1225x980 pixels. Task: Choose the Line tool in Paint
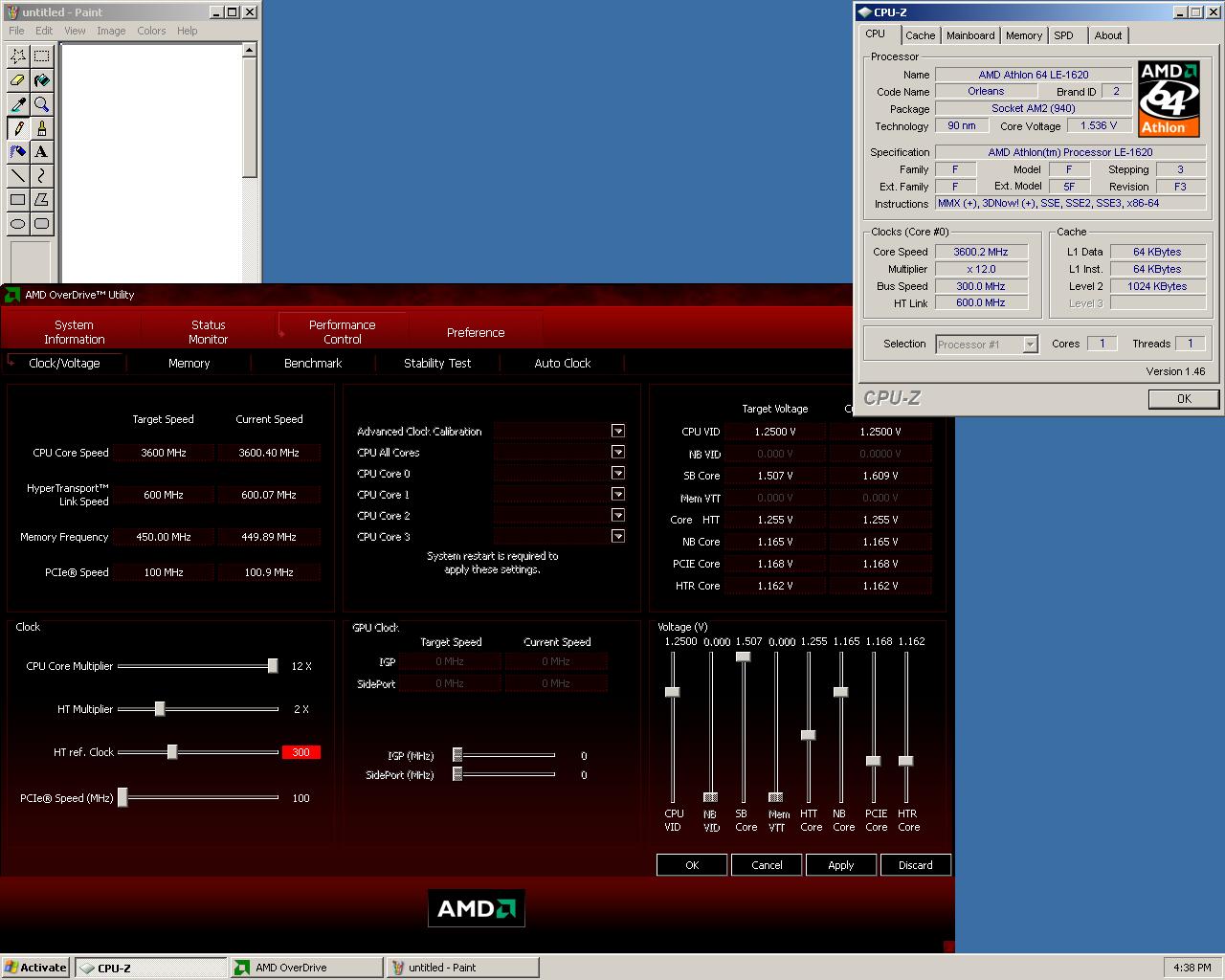pos(18,176)
